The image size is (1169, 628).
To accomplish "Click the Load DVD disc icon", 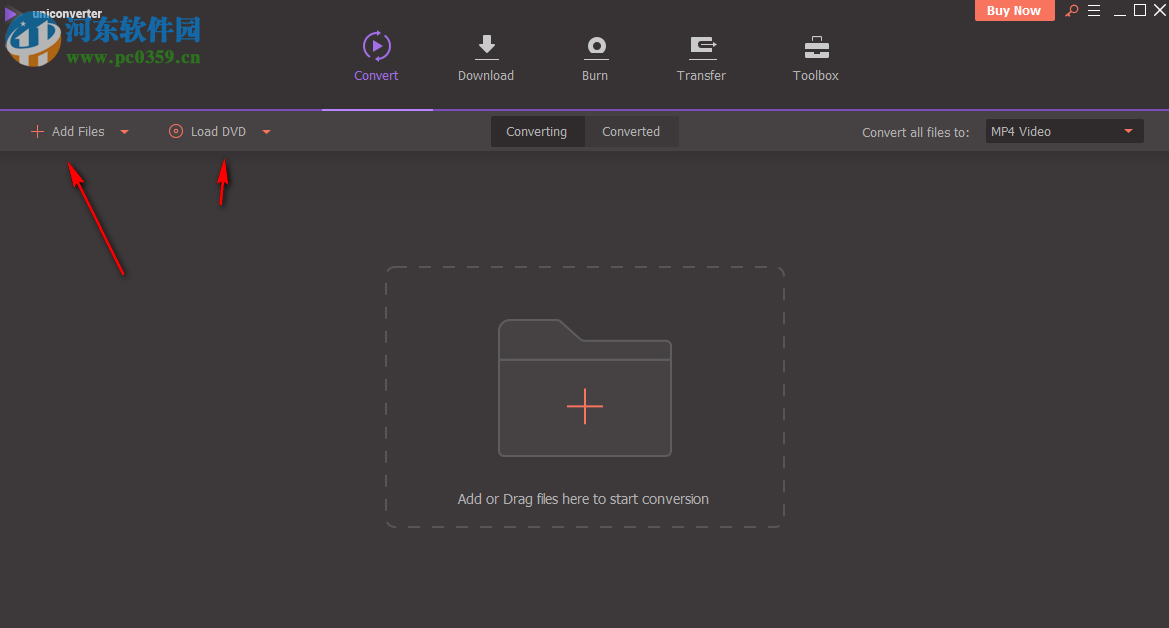I will (x=175, y=131).
